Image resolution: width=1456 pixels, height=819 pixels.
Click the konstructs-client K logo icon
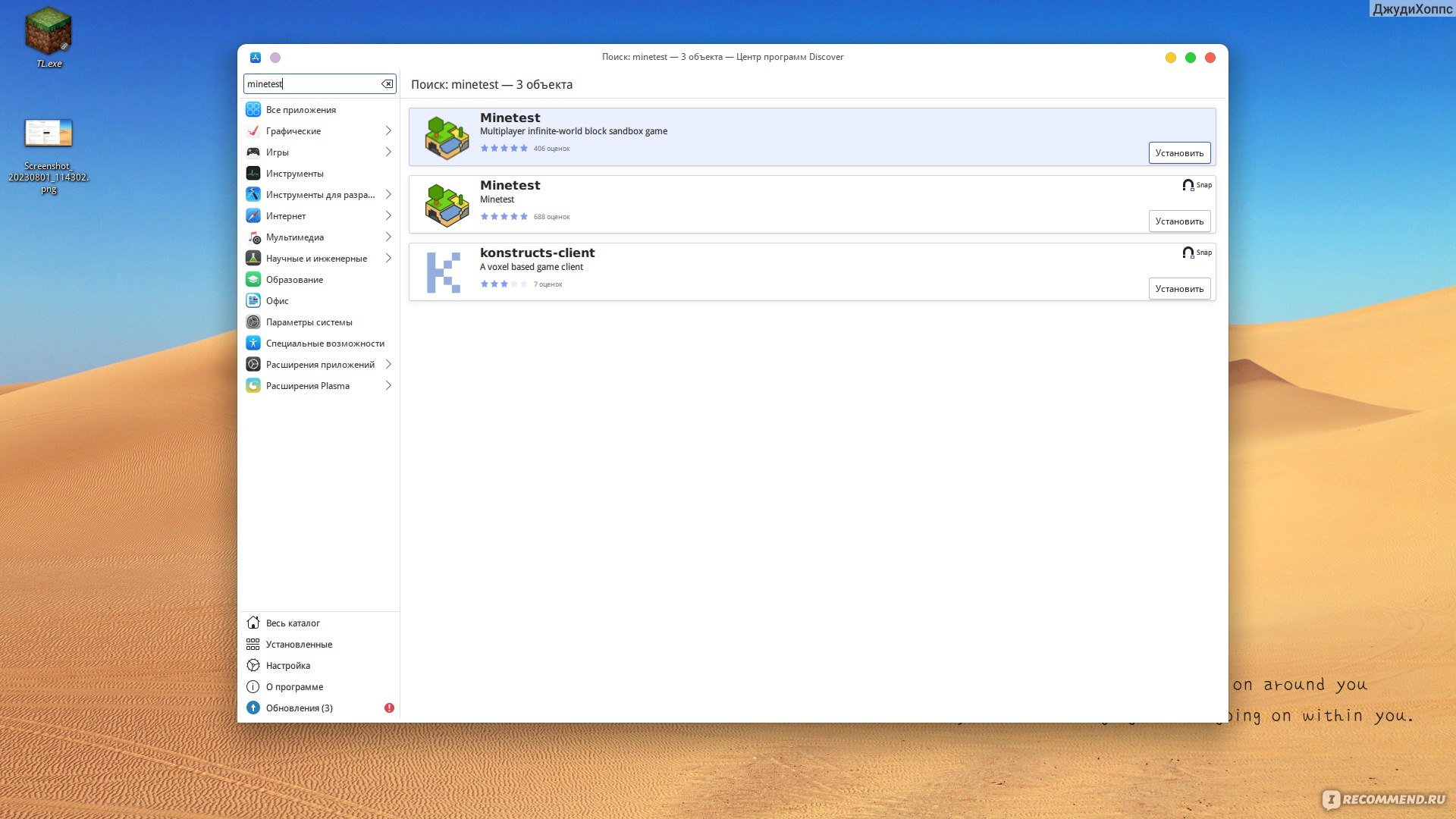click(444, 272)
